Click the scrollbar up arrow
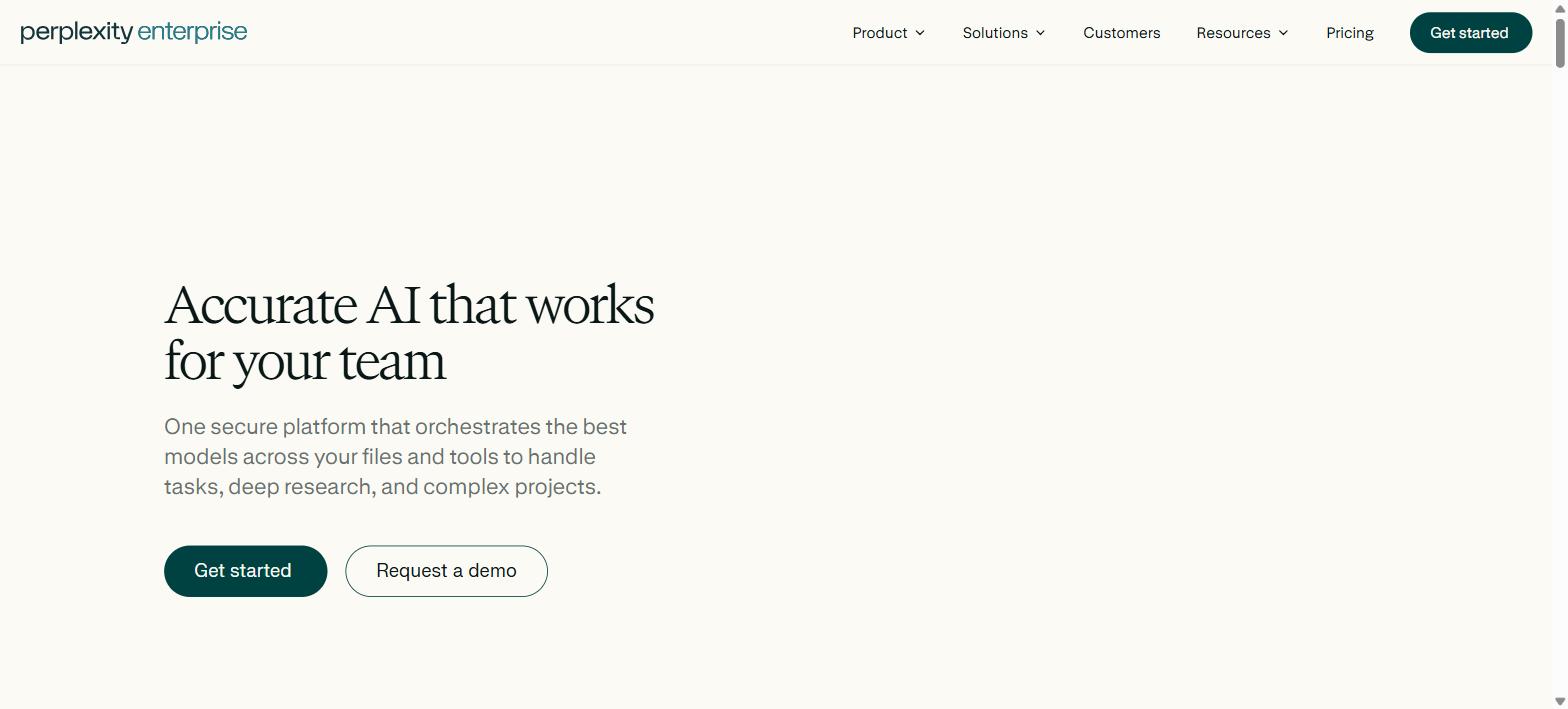 [x=1559, y=8]
